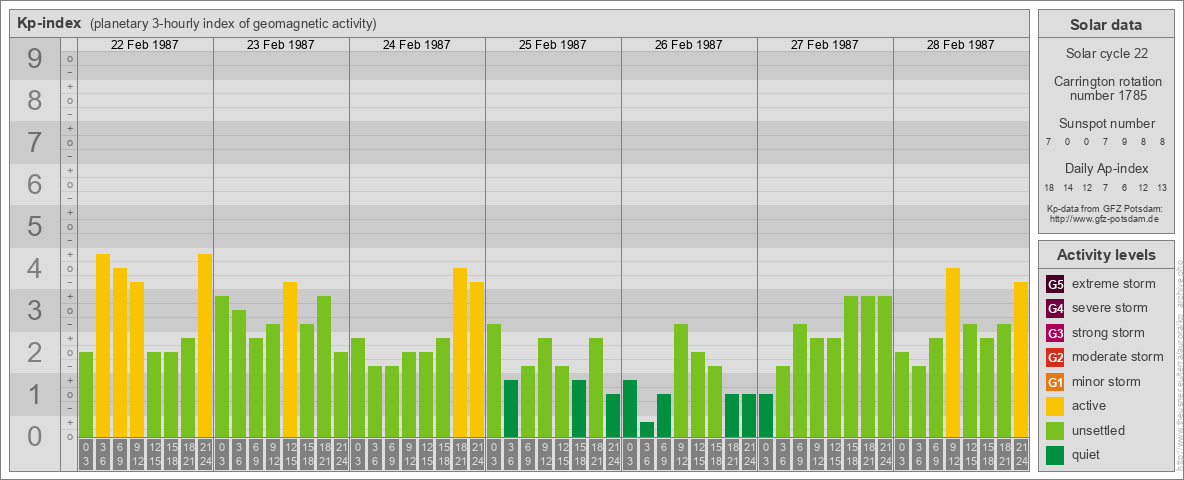Click the '0 3' hour label under 22 Feb
This screenshot has height=480, width=1184.
[x=86, y=455]
